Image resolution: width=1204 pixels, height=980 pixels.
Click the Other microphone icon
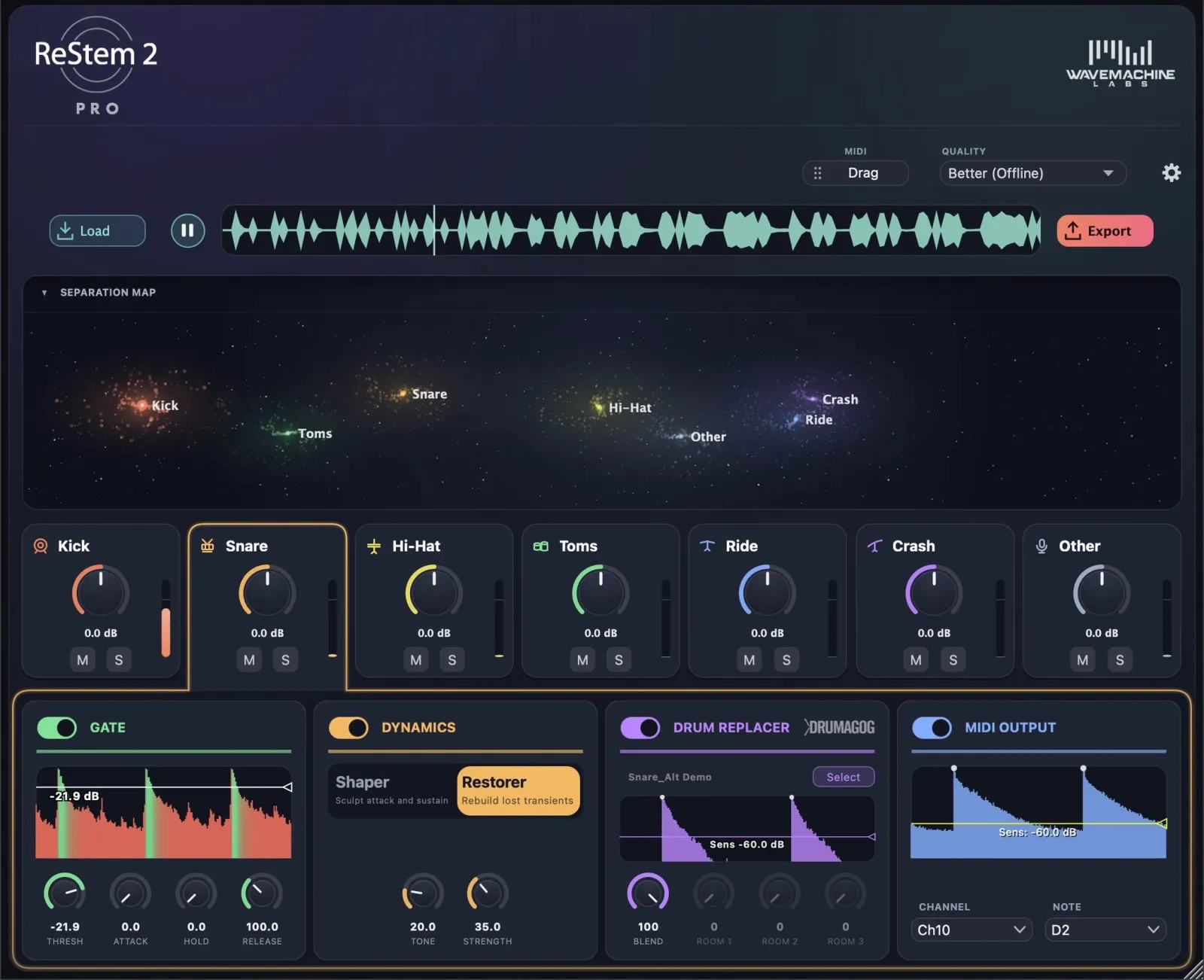click(x=1041, y=546)
